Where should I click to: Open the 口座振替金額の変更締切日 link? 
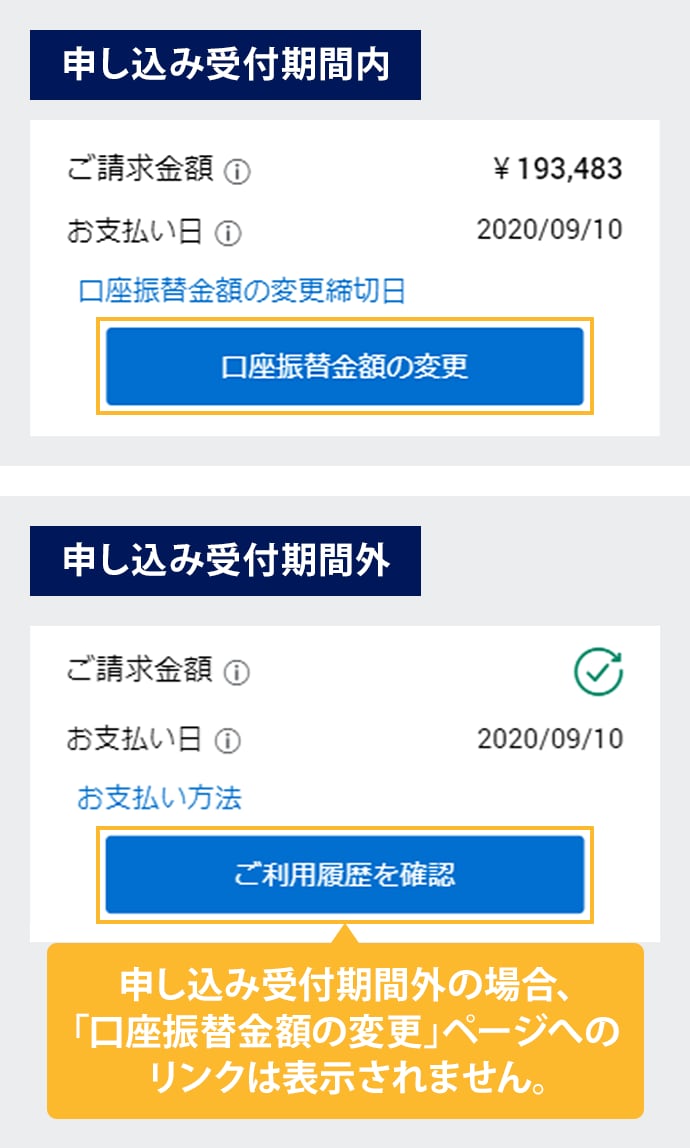click(242, 292)
